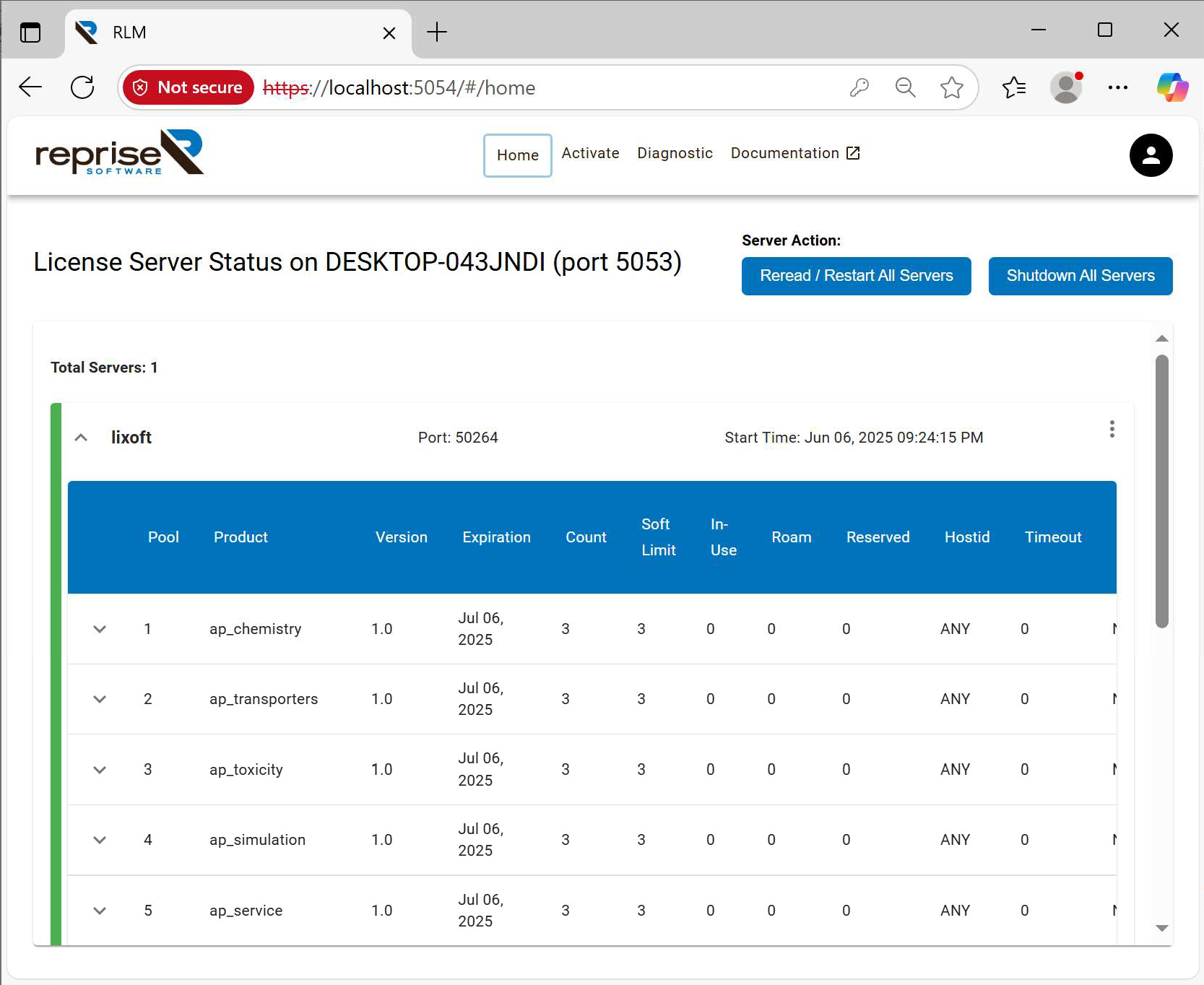Click Shutdown All Servers button
This screenshot has width=1204, height=985.
point(1080,276)
